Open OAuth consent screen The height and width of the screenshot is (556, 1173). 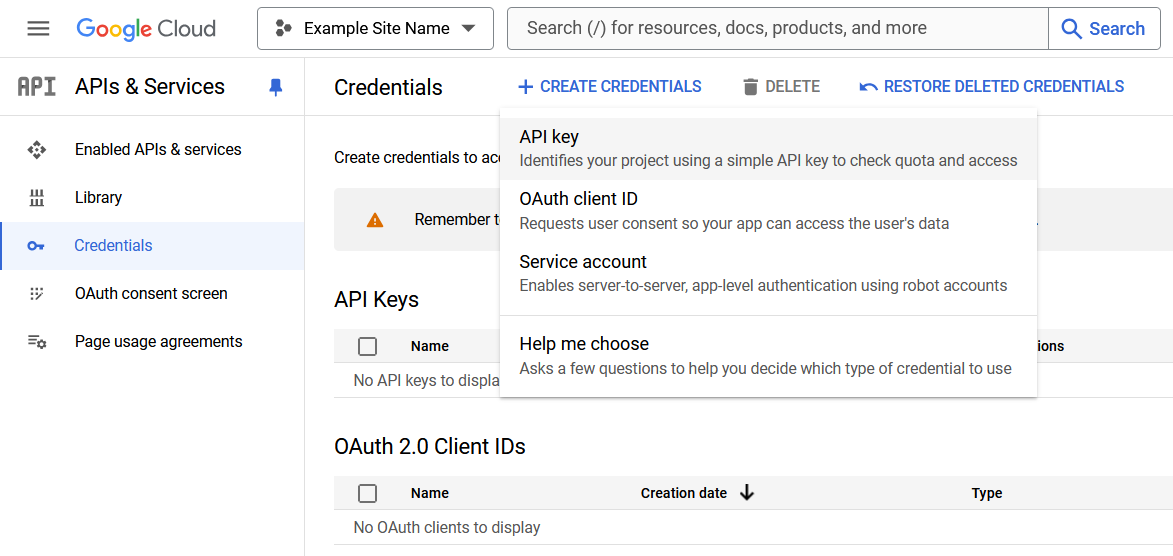[x=152, y=293]
